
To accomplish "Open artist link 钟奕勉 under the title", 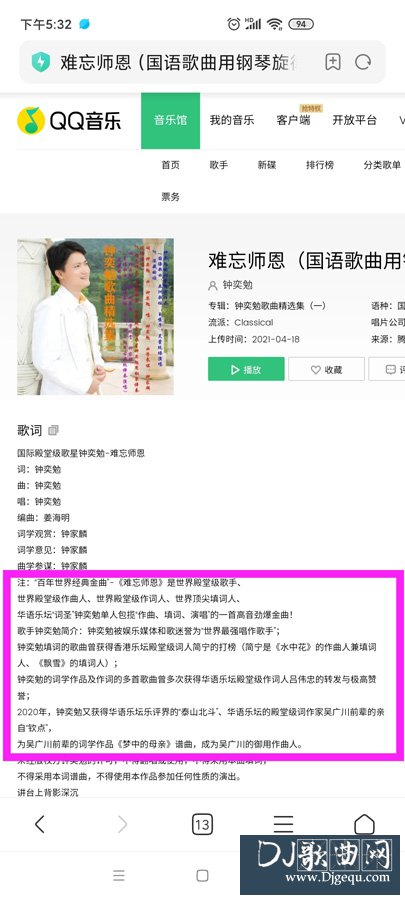I will click(237, 285).
